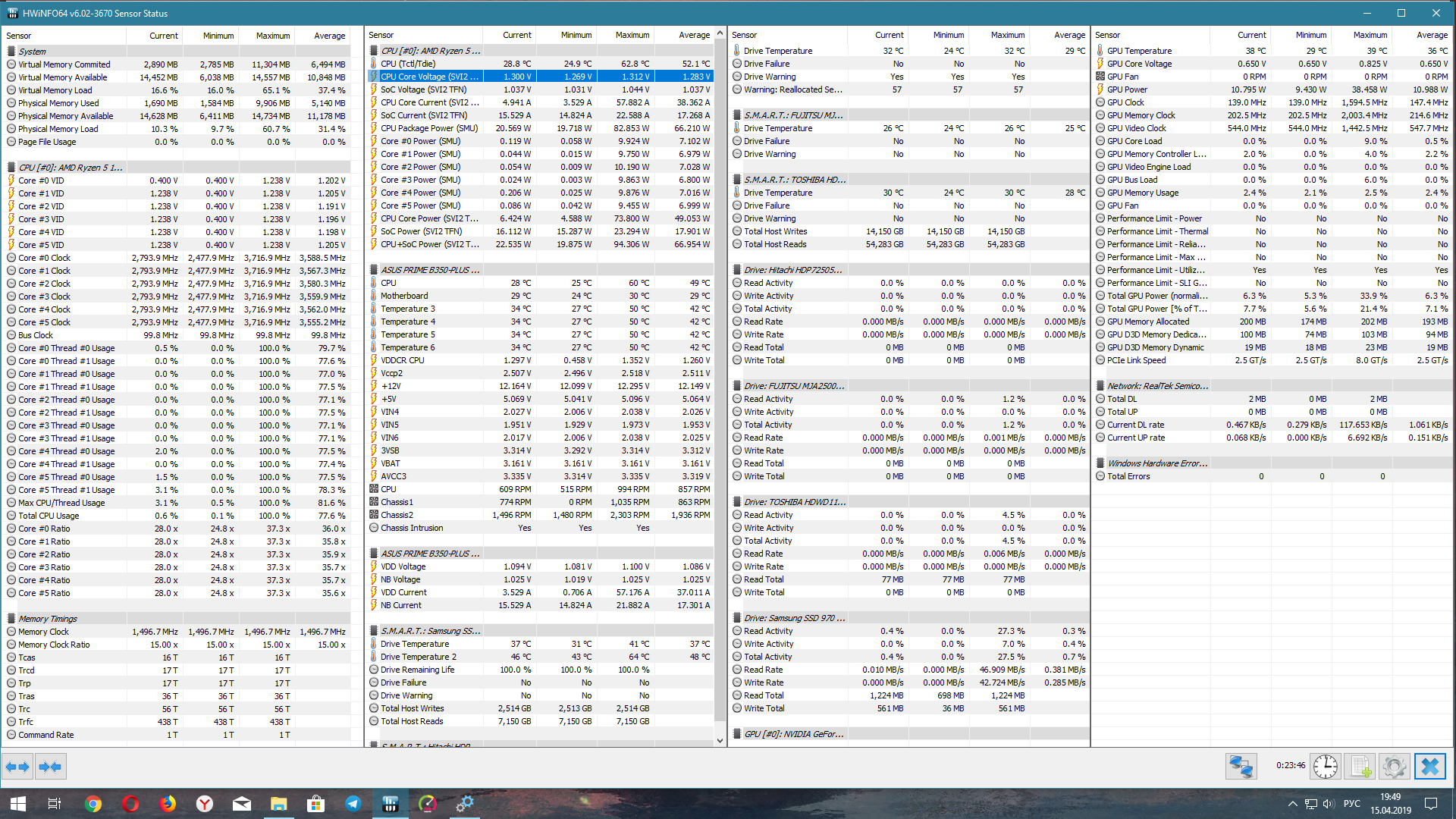
Task: Open sensor settings gear icon
Action: pyautogui.click(x=1395, y=767)
